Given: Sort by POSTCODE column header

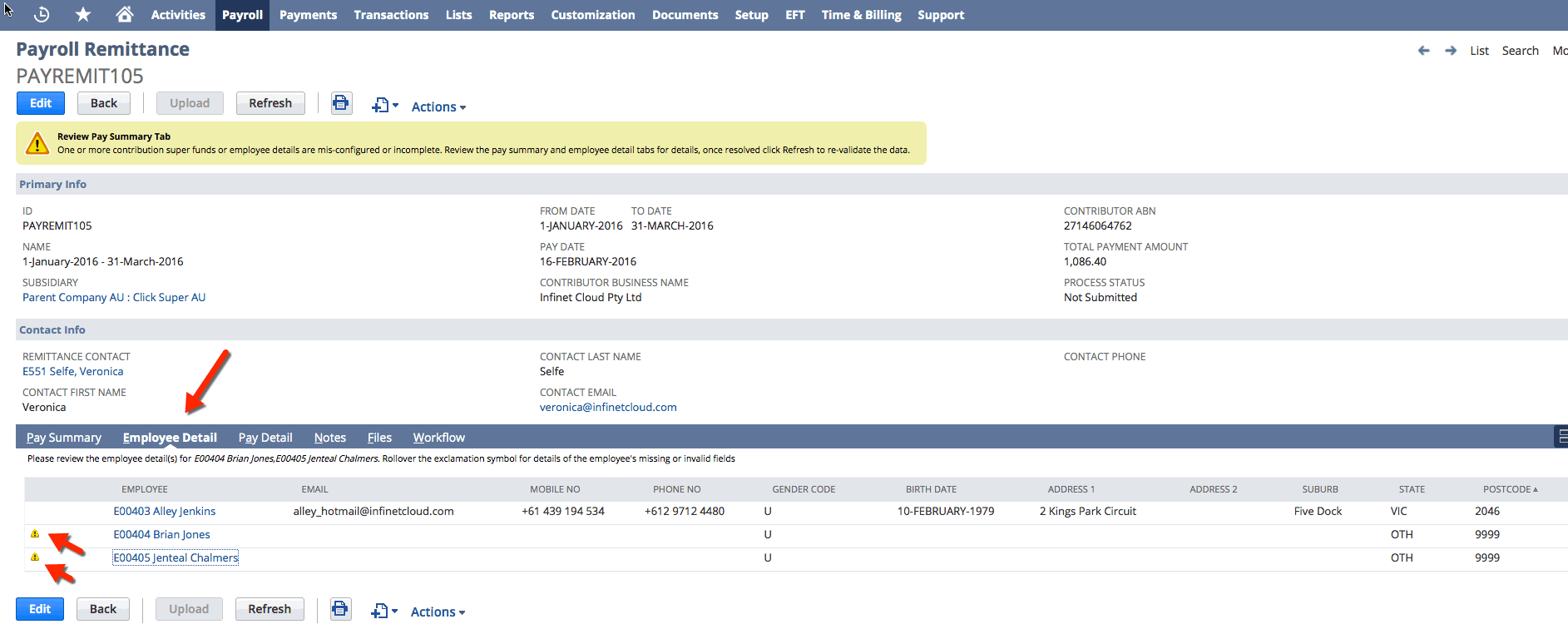Looking at the screenshot, I should point(1510,489).
